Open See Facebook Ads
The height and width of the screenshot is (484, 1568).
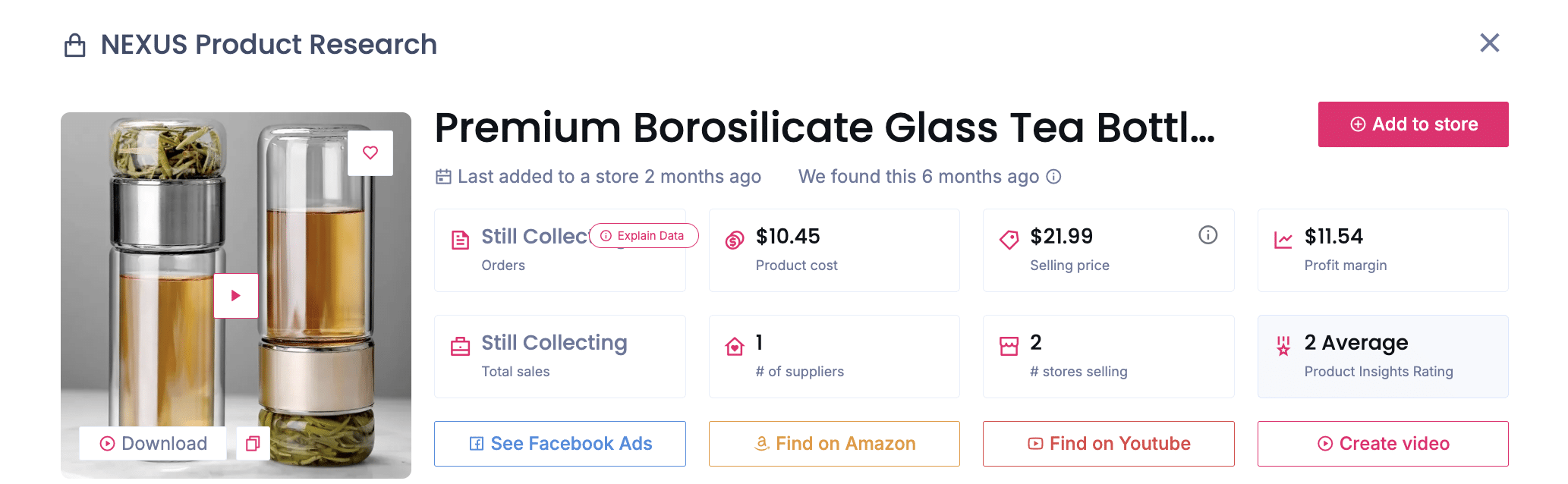pos(560,444)
